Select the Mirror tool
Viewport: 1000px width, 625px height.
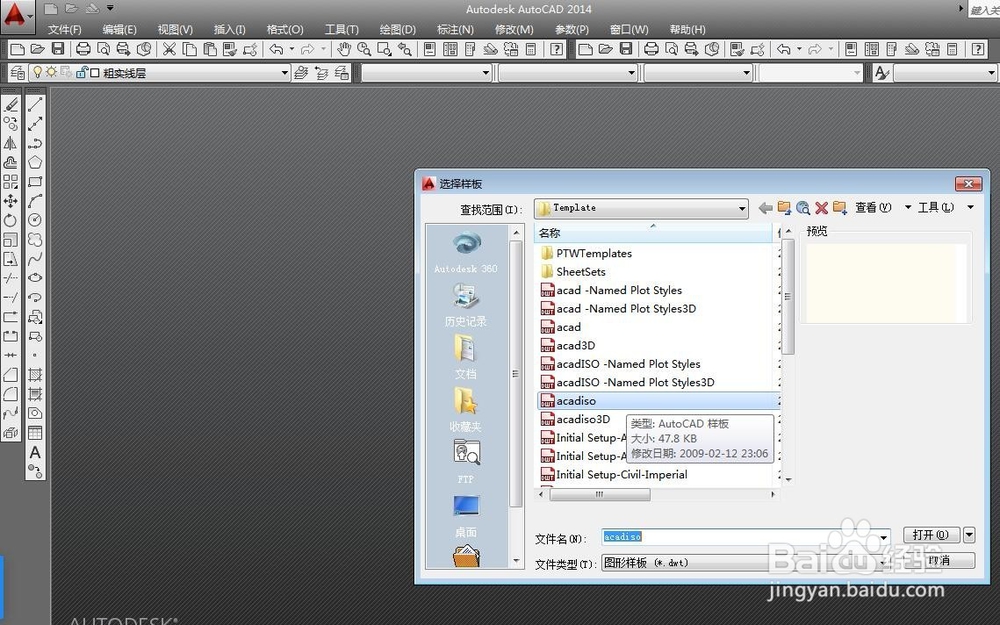[x=11, y=143]
